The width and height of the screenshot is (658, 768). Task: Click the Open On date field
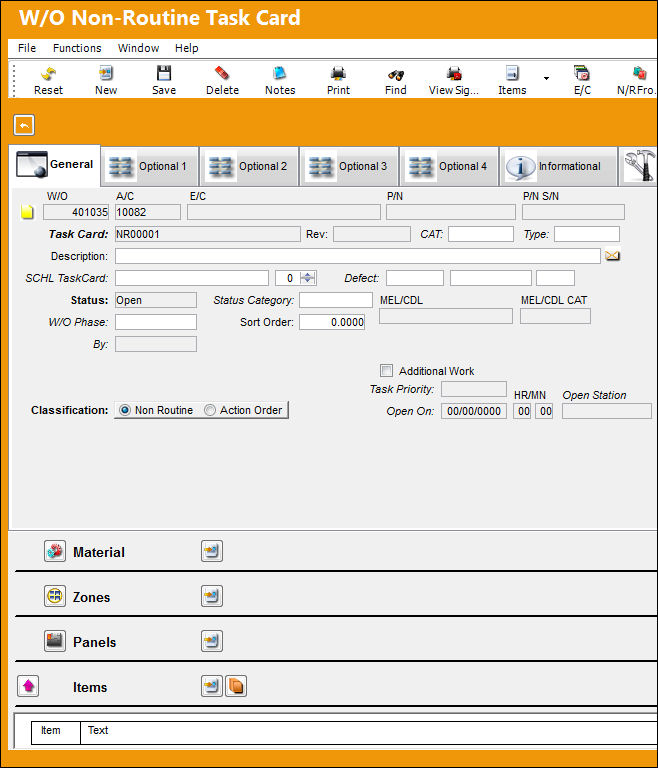click(x=474, y=411)
